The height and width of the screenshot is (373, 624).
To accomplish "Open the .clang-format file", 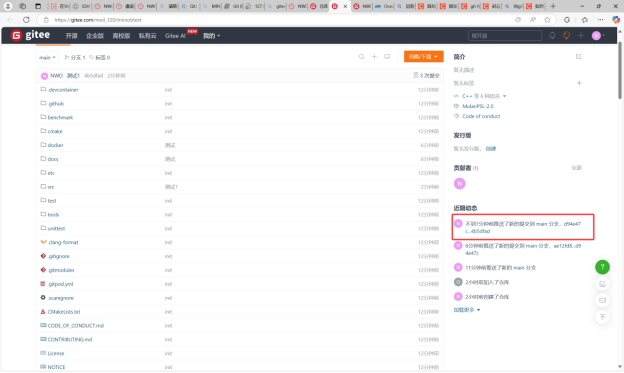I will click(63, 242).
